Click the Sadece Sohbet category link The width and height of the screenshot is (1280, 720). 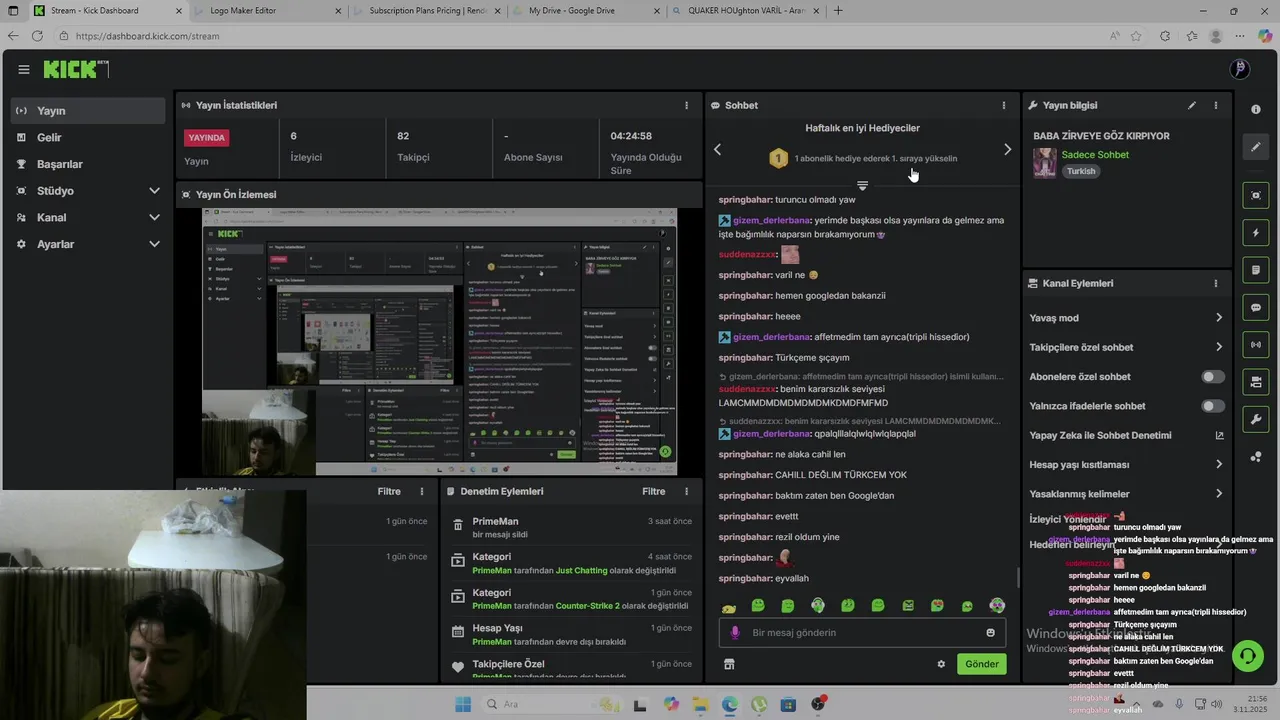click(x=1095, y=155)
